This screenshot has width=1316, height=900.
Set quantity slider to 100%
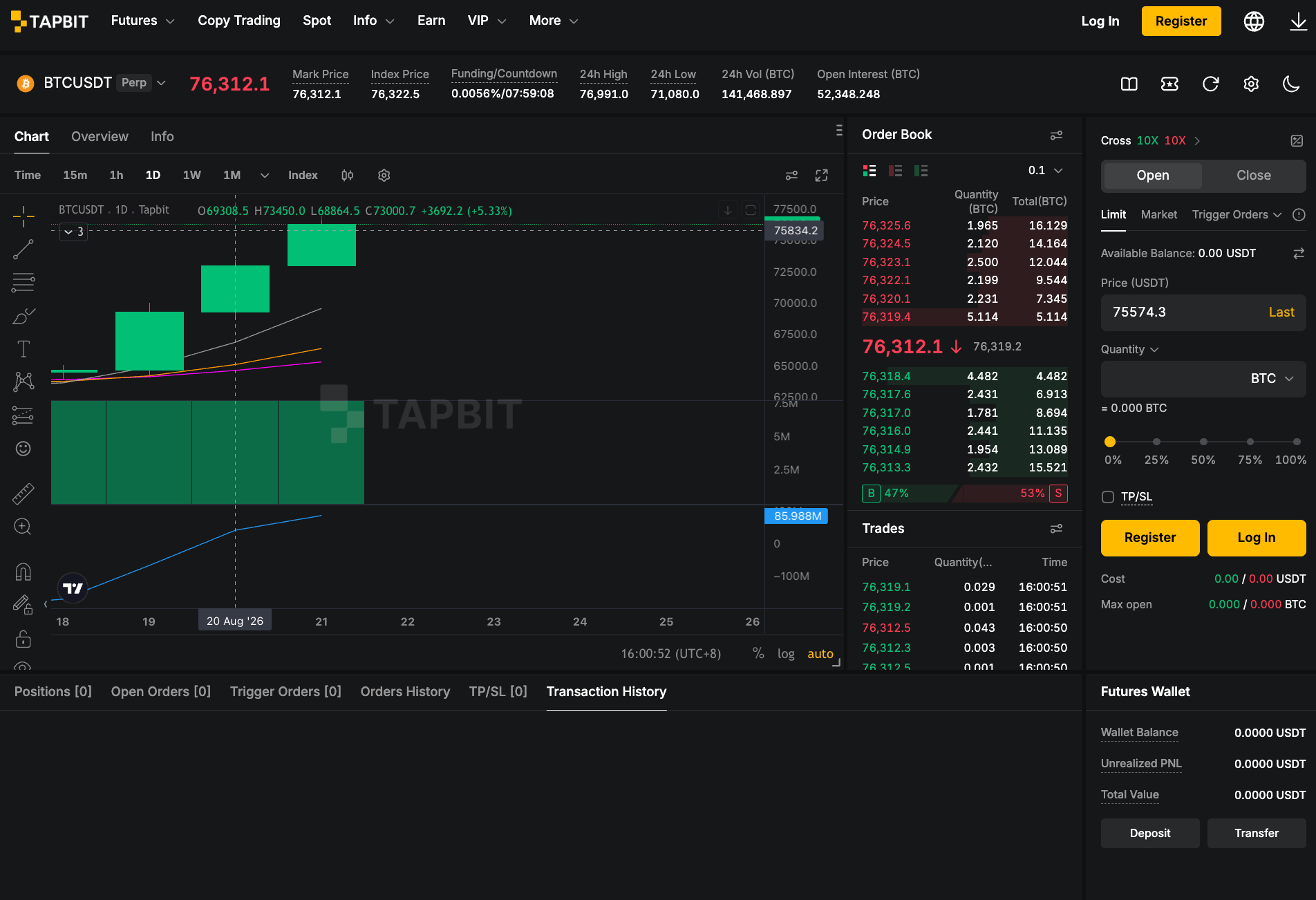(1296, 442)
